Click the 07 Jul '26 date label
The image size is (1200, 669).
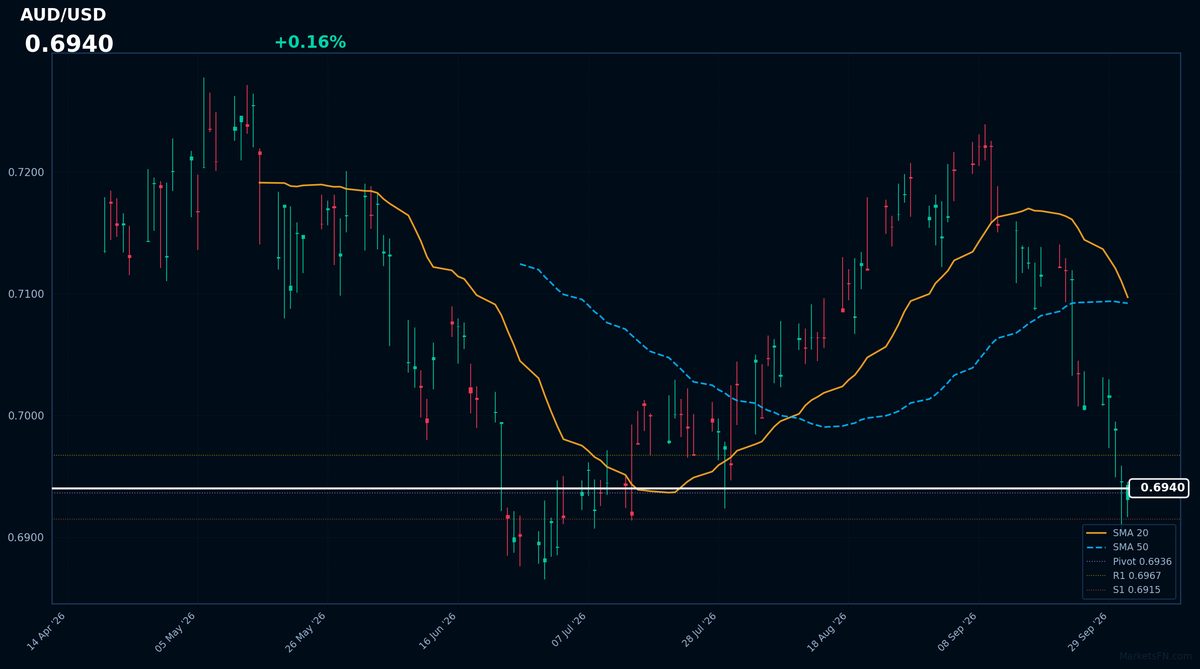pyautogui.click(x=567, y=632)
